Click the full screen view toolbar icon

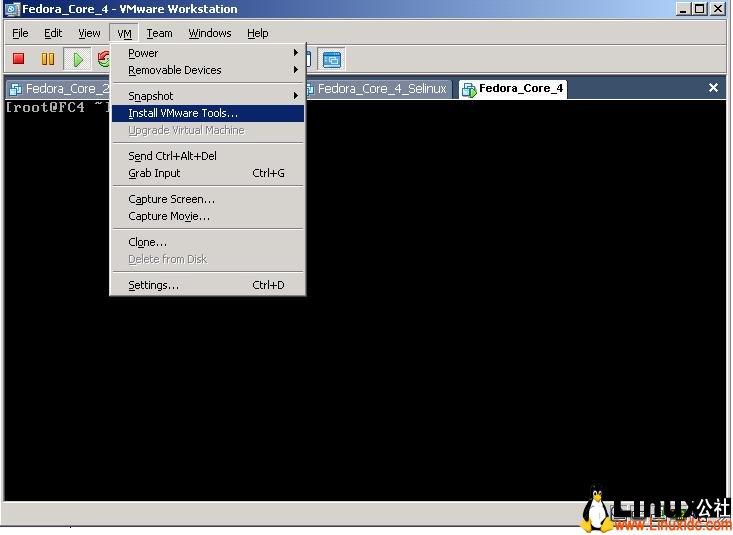coord(332,60)
